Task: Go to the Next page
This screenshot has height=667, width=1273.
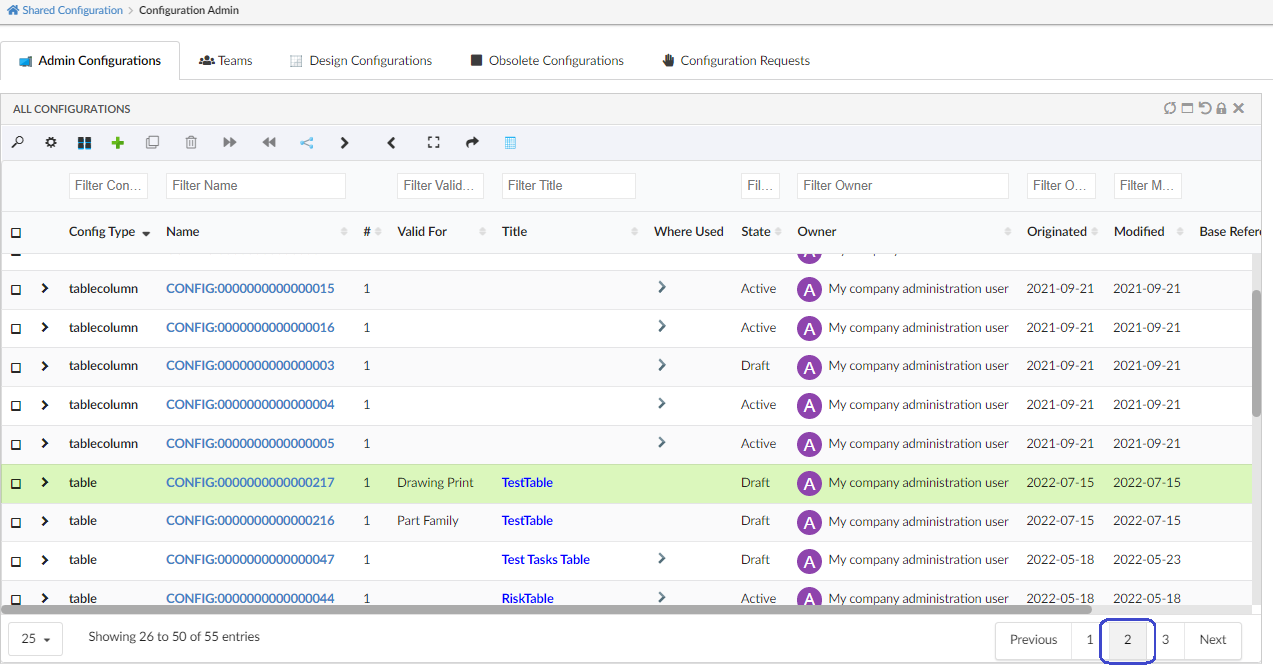Action: point(1212,640)
